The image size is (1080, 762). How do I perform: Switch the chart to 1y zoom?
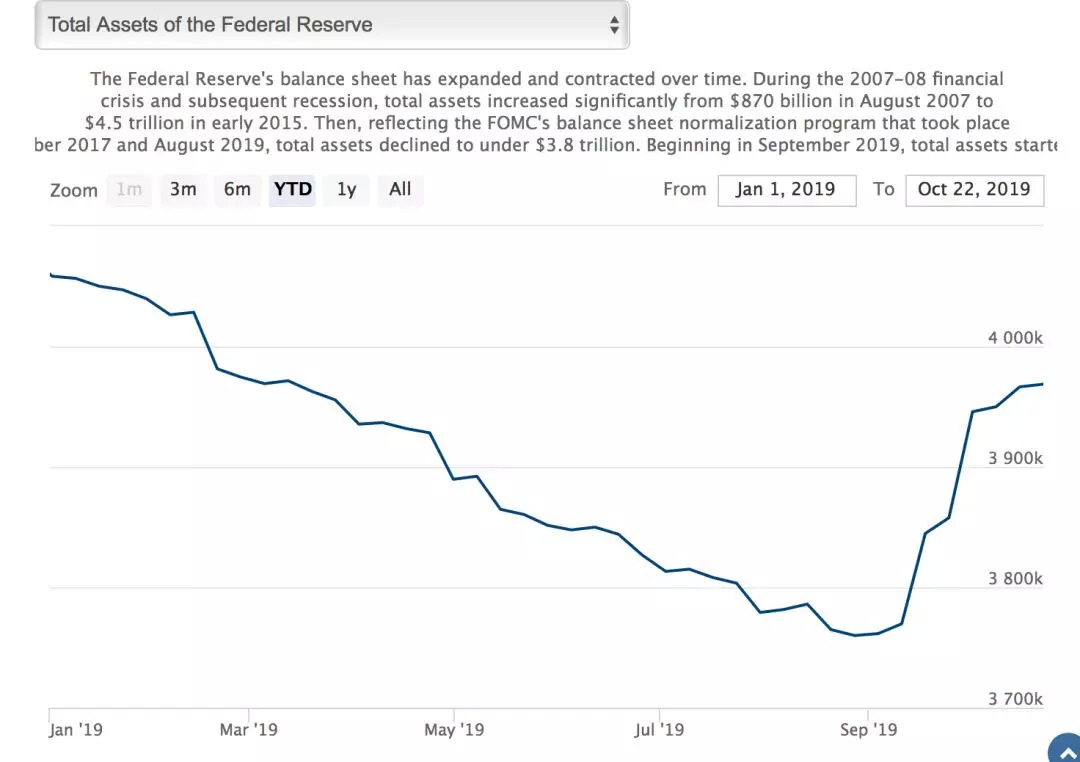click(346, 189)
